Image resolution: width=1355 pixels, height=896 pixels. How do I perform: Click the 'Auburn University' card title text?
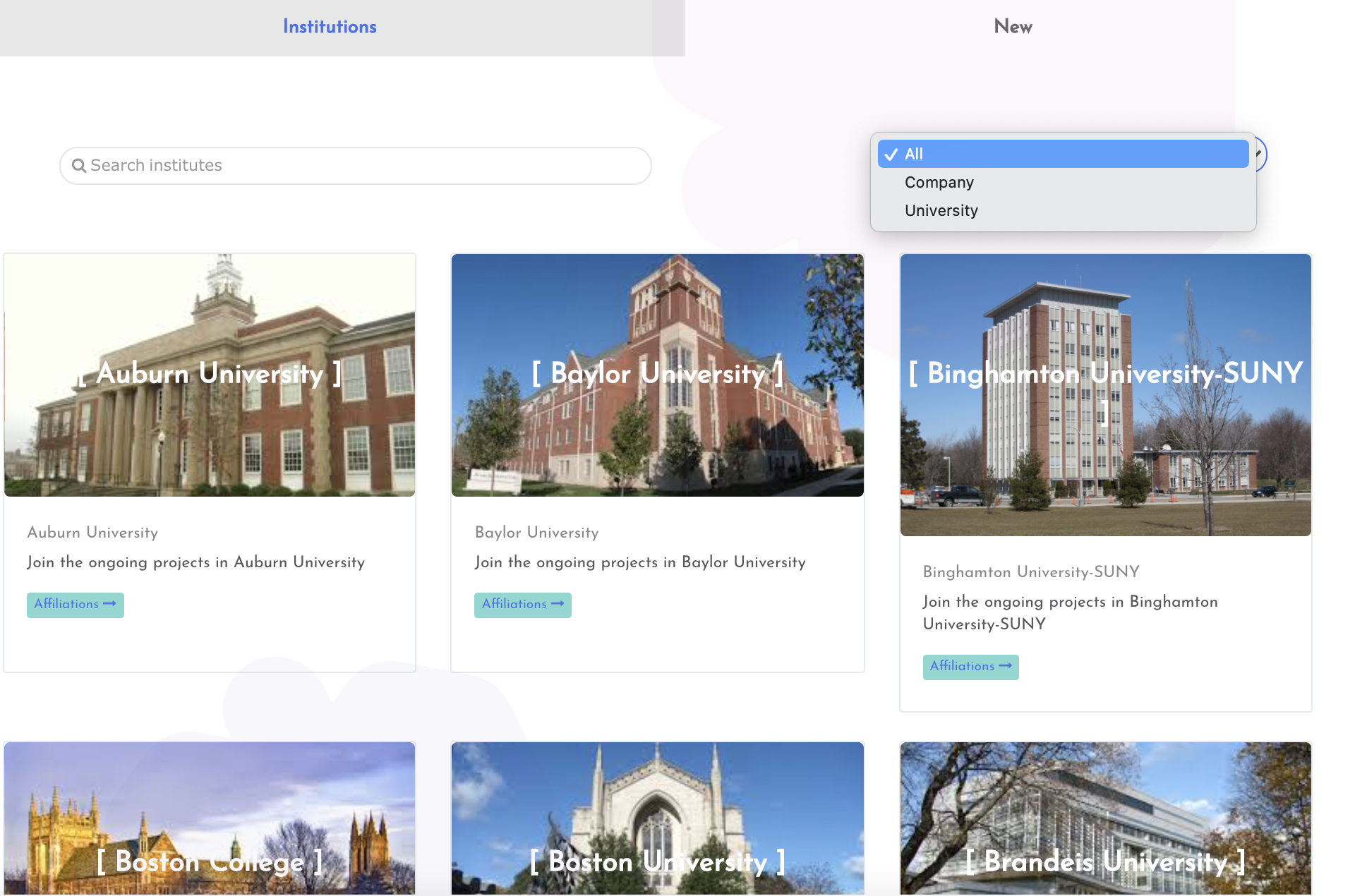click(x=92, y=533)
